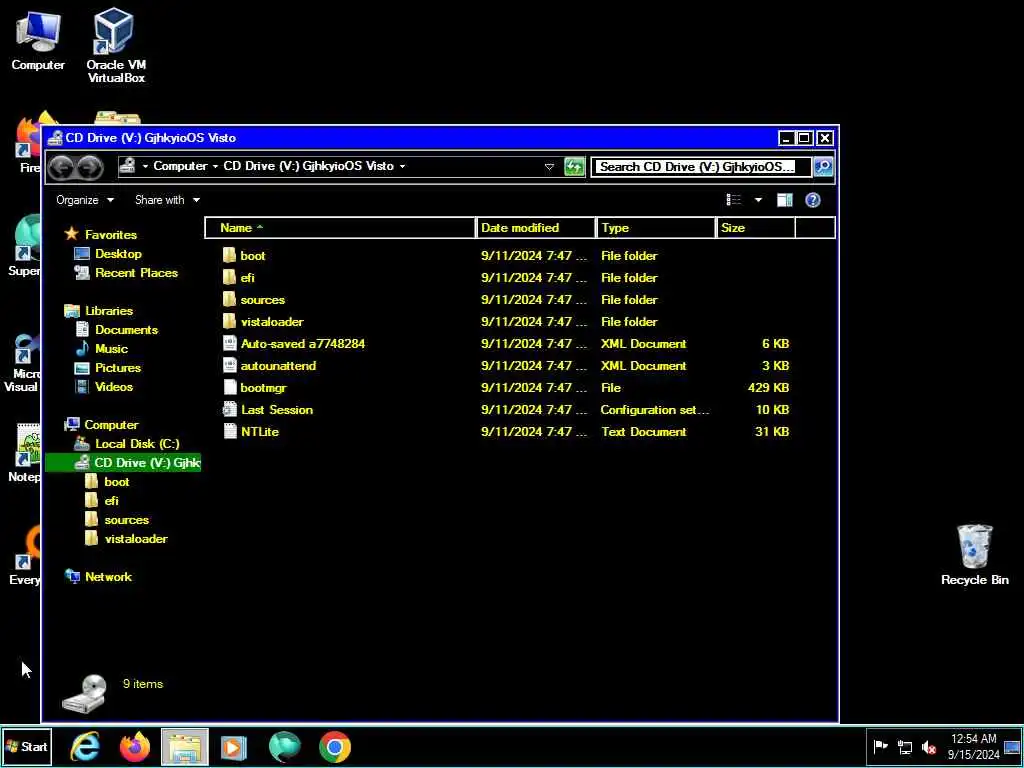The width and height of the screenshot is (1024, 768).
Task: Sort by the Size column header
Action: [756, 228]
